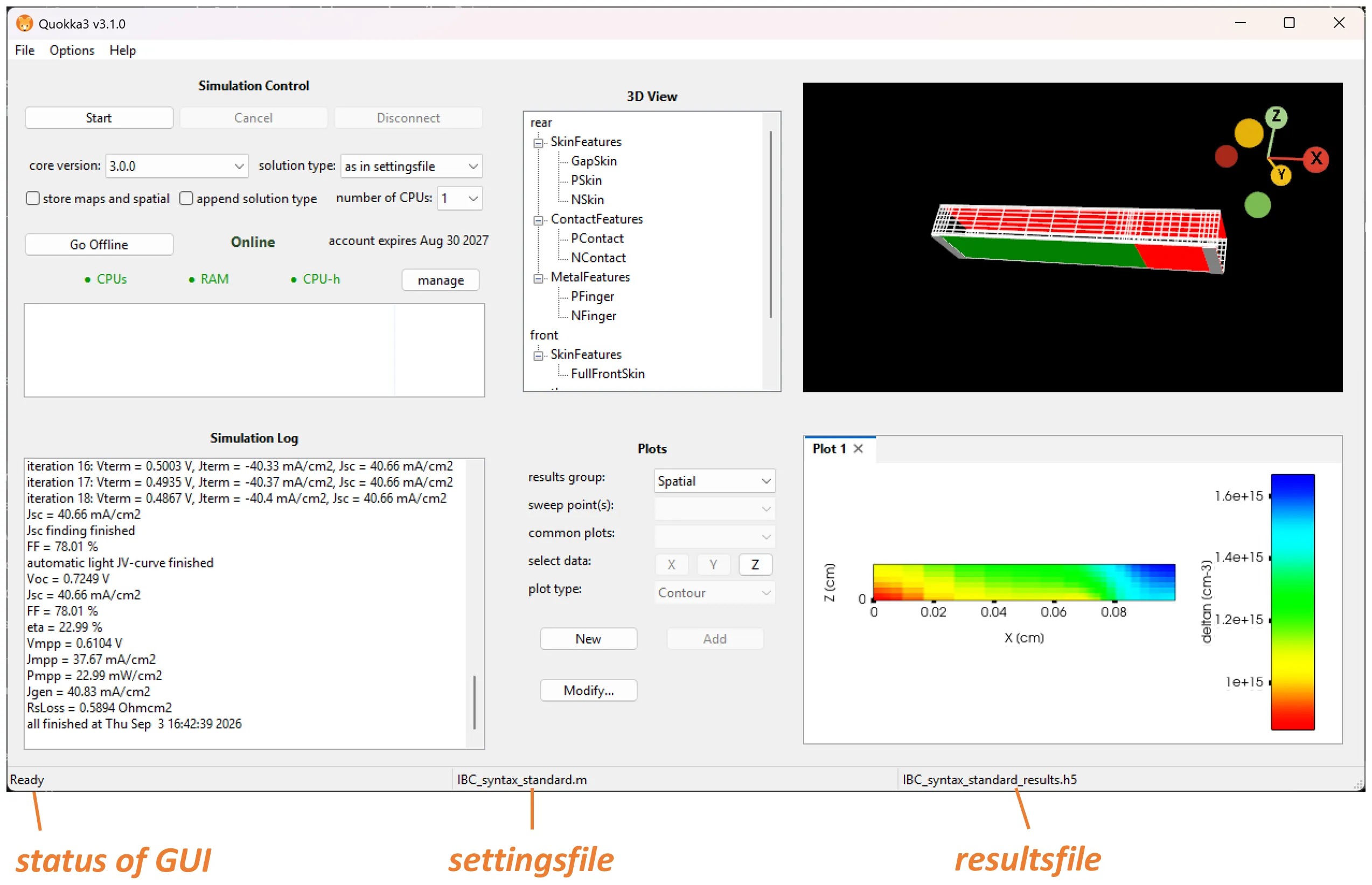The width and height of the screenshot is (1372, 885).
Task: Open the sweep point(s) dropdown
Action: [x=714, y=509]
